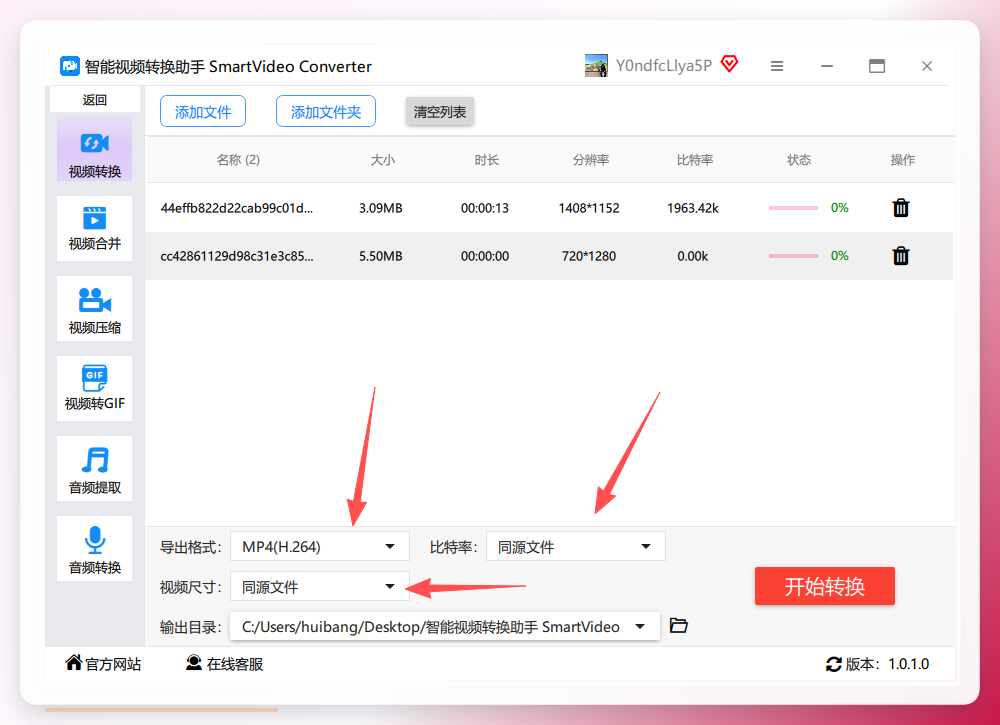Open the 音频转换 audio convert module

pos(94,548)
